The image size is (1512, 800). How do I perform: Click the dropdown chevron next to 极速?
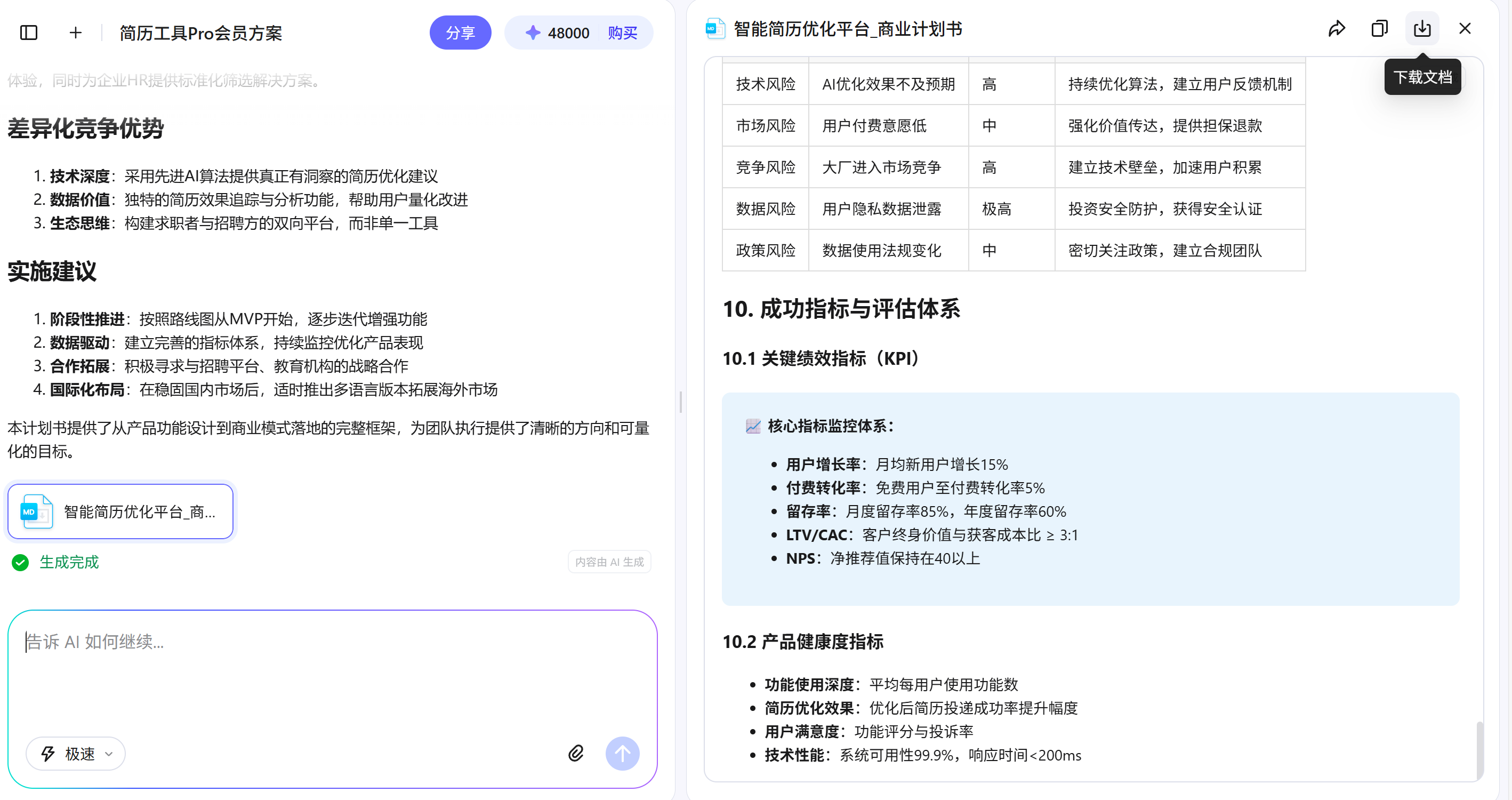pyautogui.click(x=109, y=754)
